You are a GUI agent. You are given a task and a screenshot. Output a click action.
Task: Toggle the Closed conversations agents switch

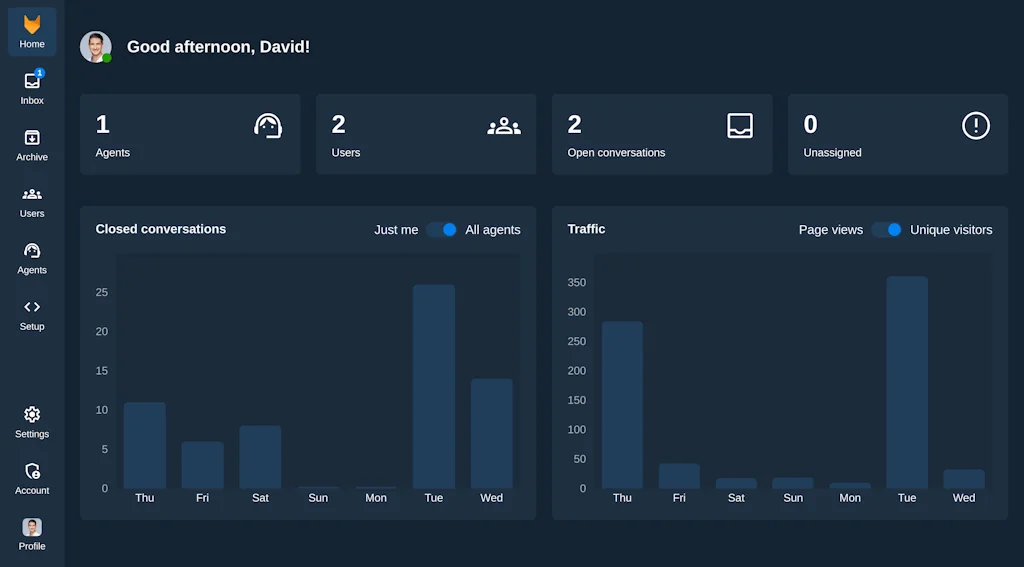pyautogui.click(x=442, y=230)
